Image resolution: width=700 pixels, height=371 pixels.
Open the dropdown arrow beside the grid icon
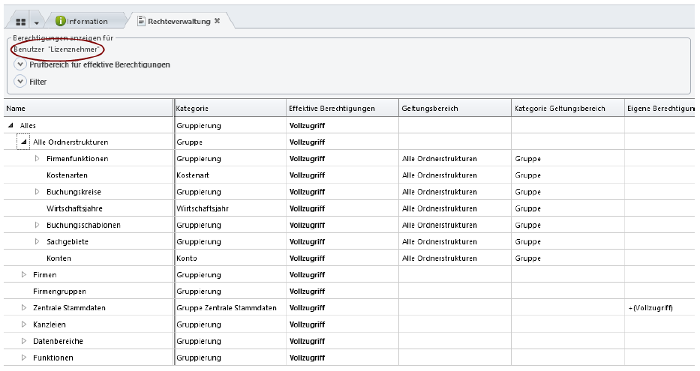coord(37,22)
